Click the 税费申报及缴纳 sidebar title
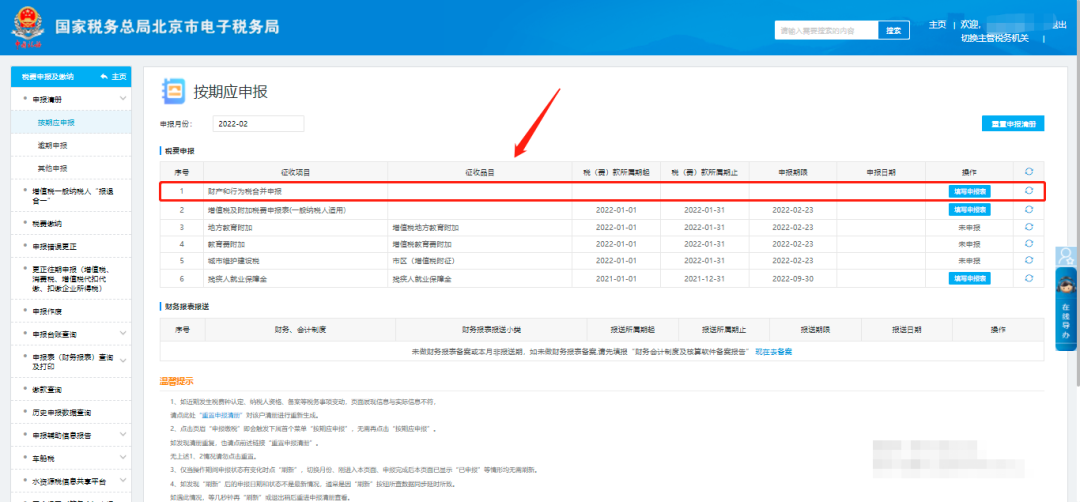 click(48, 76)
